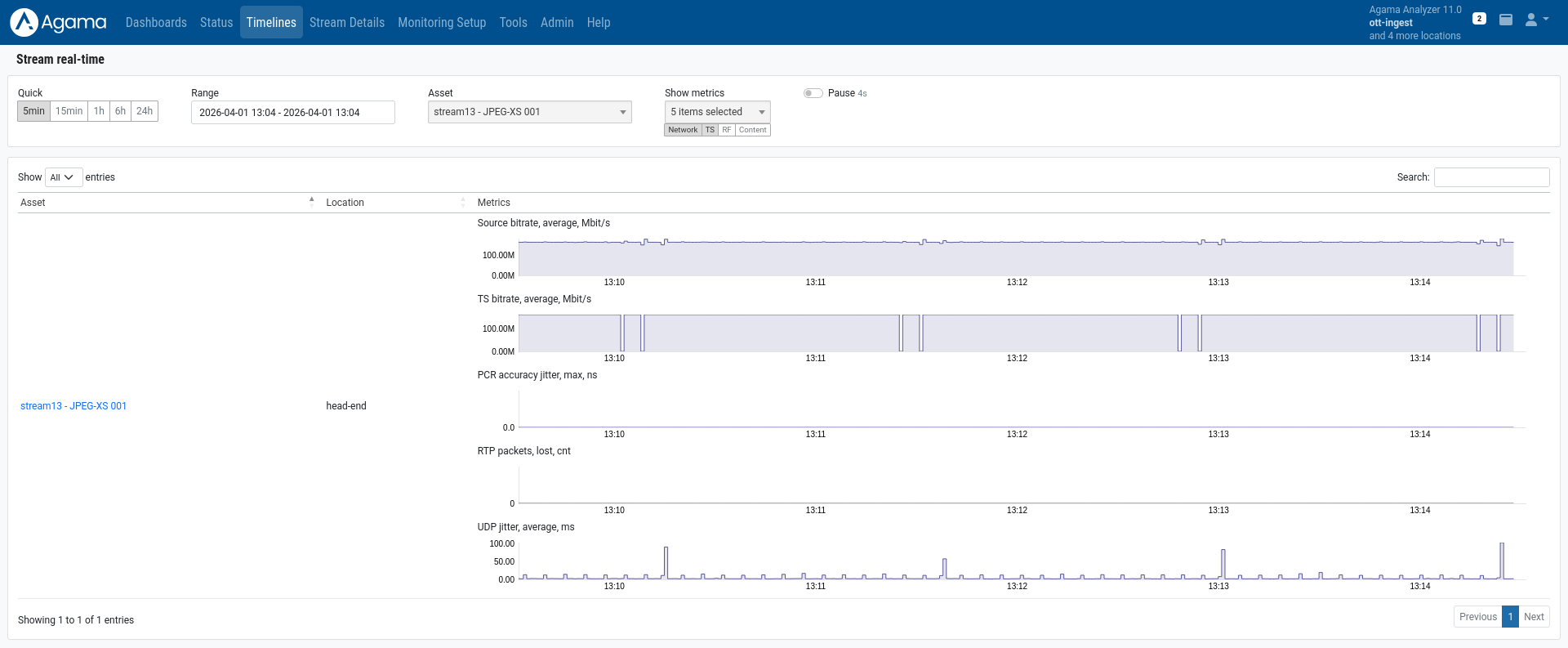The width and height of the screenshot is (1568, 648).
Task: Sort table by Location column arrow
Action: tap(463, 202)
